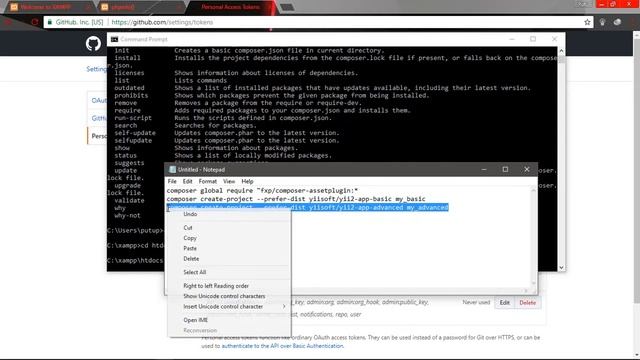Click the GitHub octocat logo
Image resolution: width=640 pixels, height=360 pixels.
(93, 43)
